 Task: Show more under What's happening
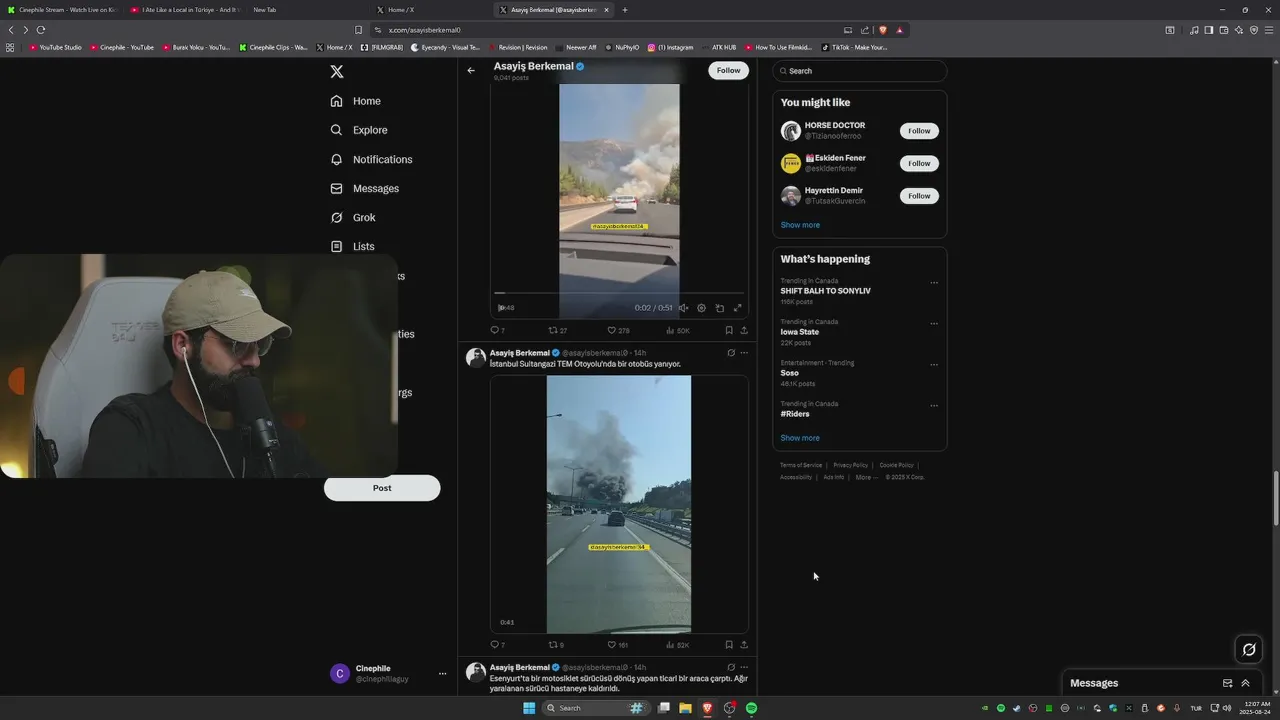click(x=800, y=438)
